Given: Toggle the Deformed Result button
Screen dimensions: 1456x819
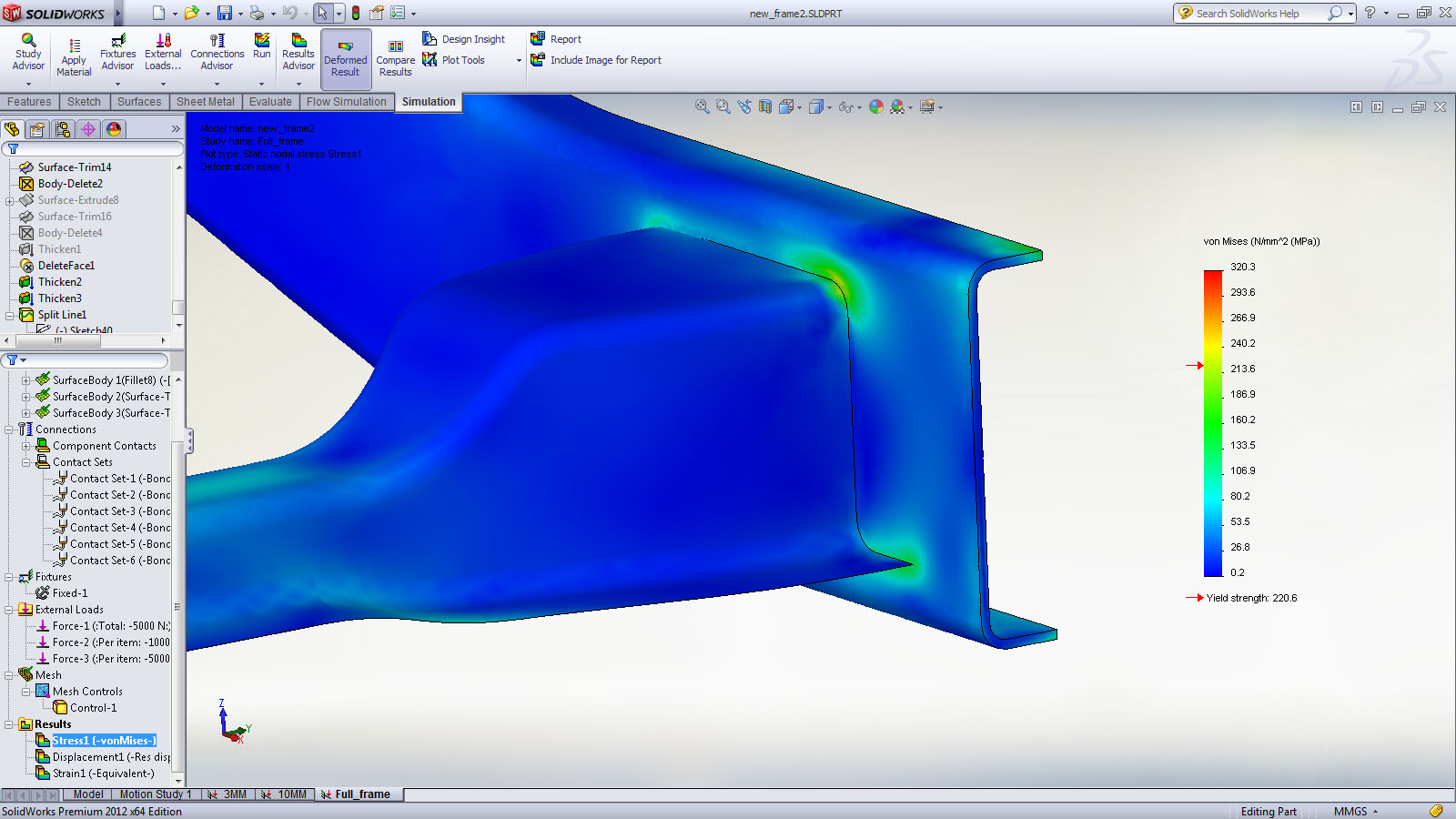Looking at the screenshot, I should click(346, 58).
